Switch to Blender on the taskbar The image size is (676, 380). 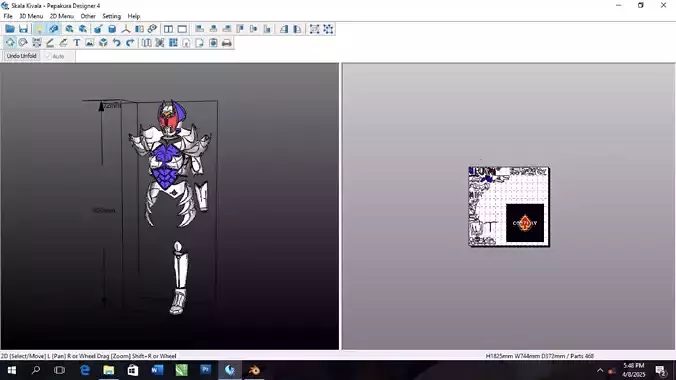(254, 370)
